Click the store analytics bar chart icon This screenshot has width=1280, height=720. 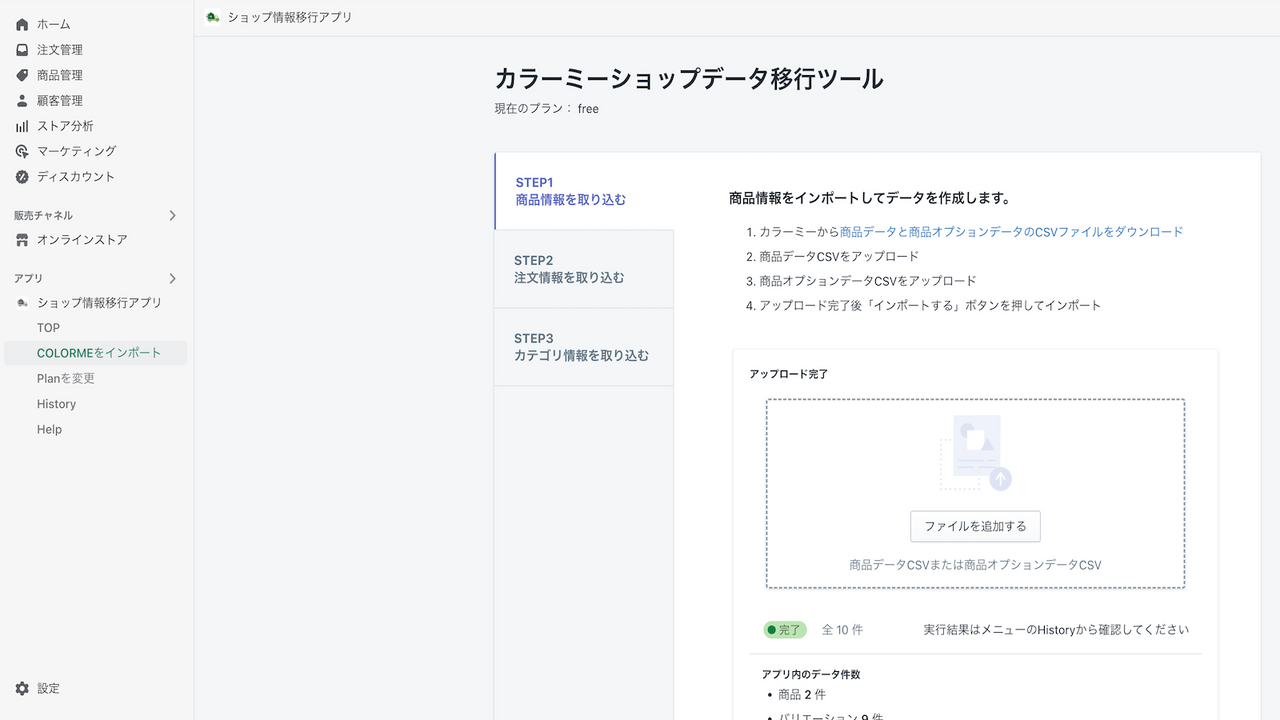point(22,126)
